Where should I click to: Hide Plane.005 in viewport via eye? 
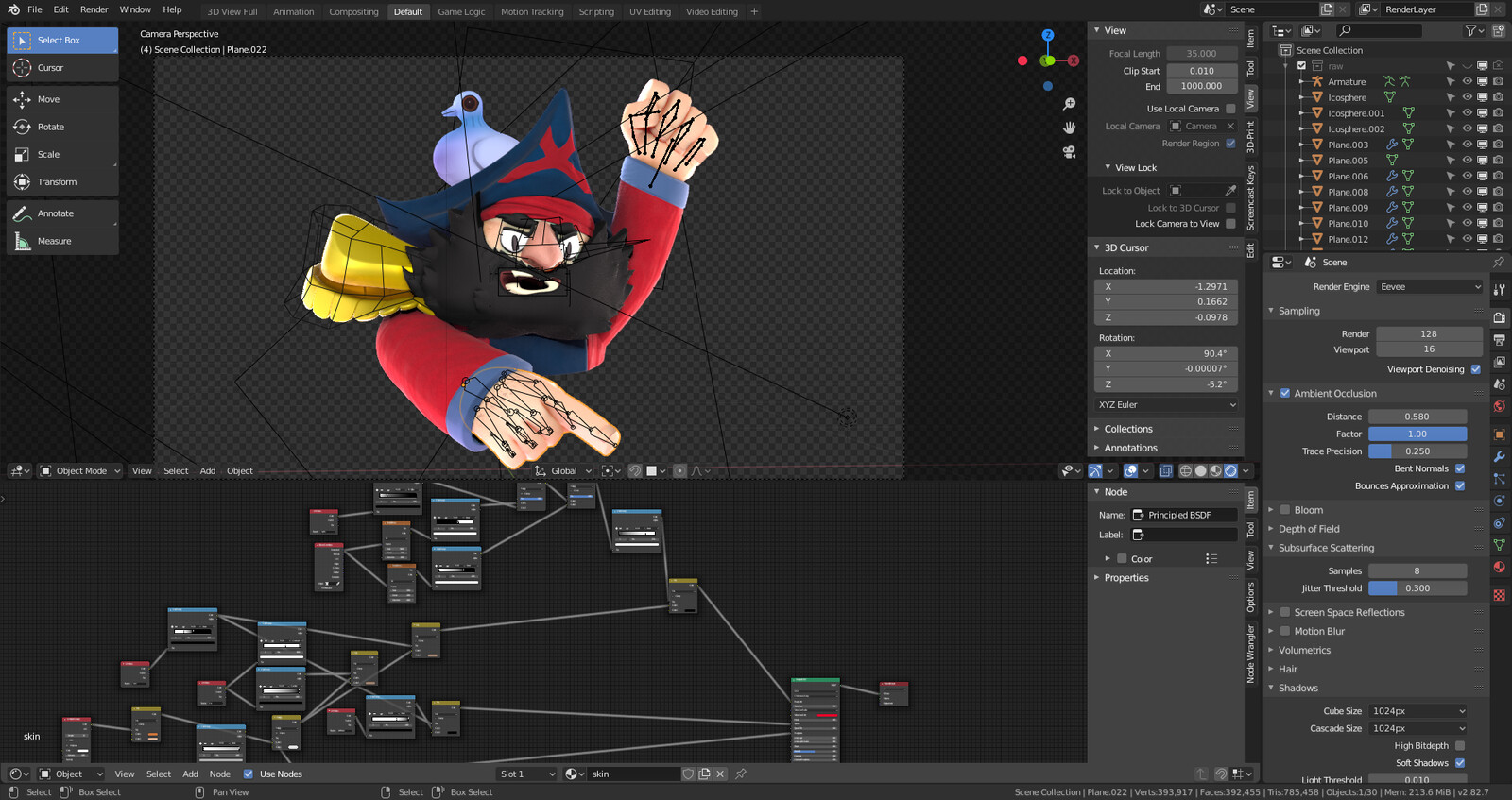tap(1468, 161)
